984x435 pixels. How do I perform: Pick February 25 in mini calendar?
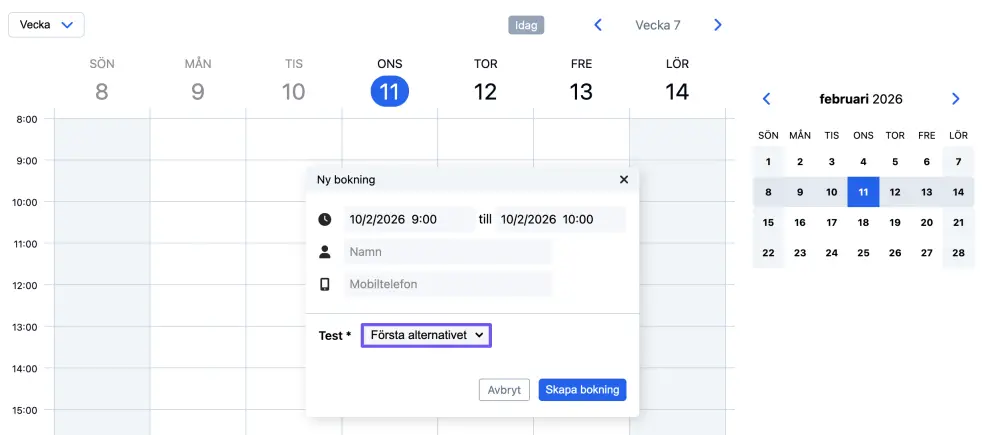pos(863,254)
